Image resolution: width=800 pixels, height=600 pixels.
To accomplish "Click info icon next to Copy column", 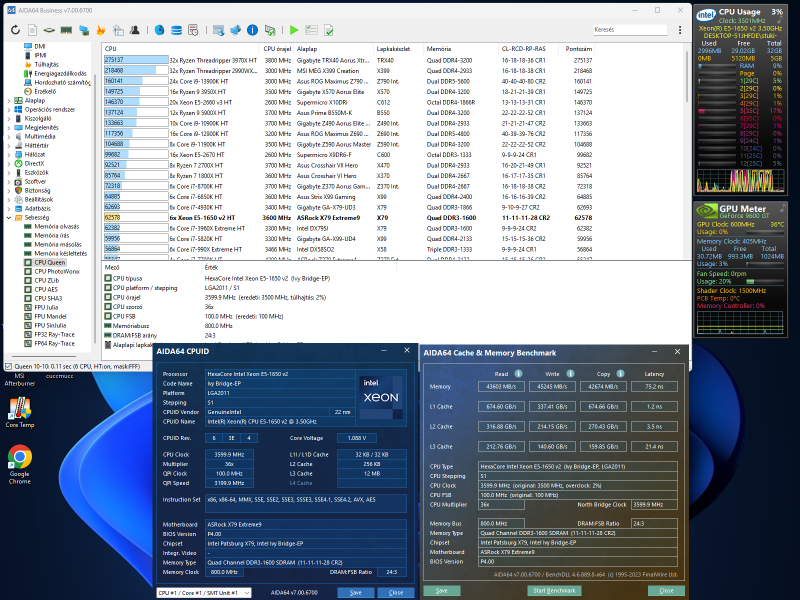I will tap(620, 373).
